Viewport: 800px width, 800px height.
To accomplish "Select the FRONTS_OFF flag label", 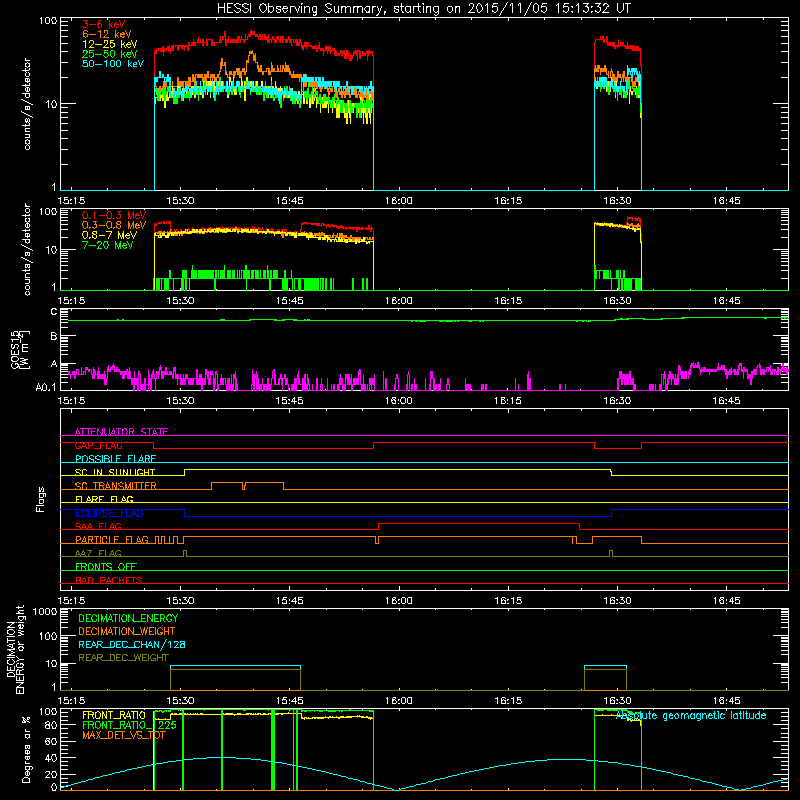I will (106, 567).
